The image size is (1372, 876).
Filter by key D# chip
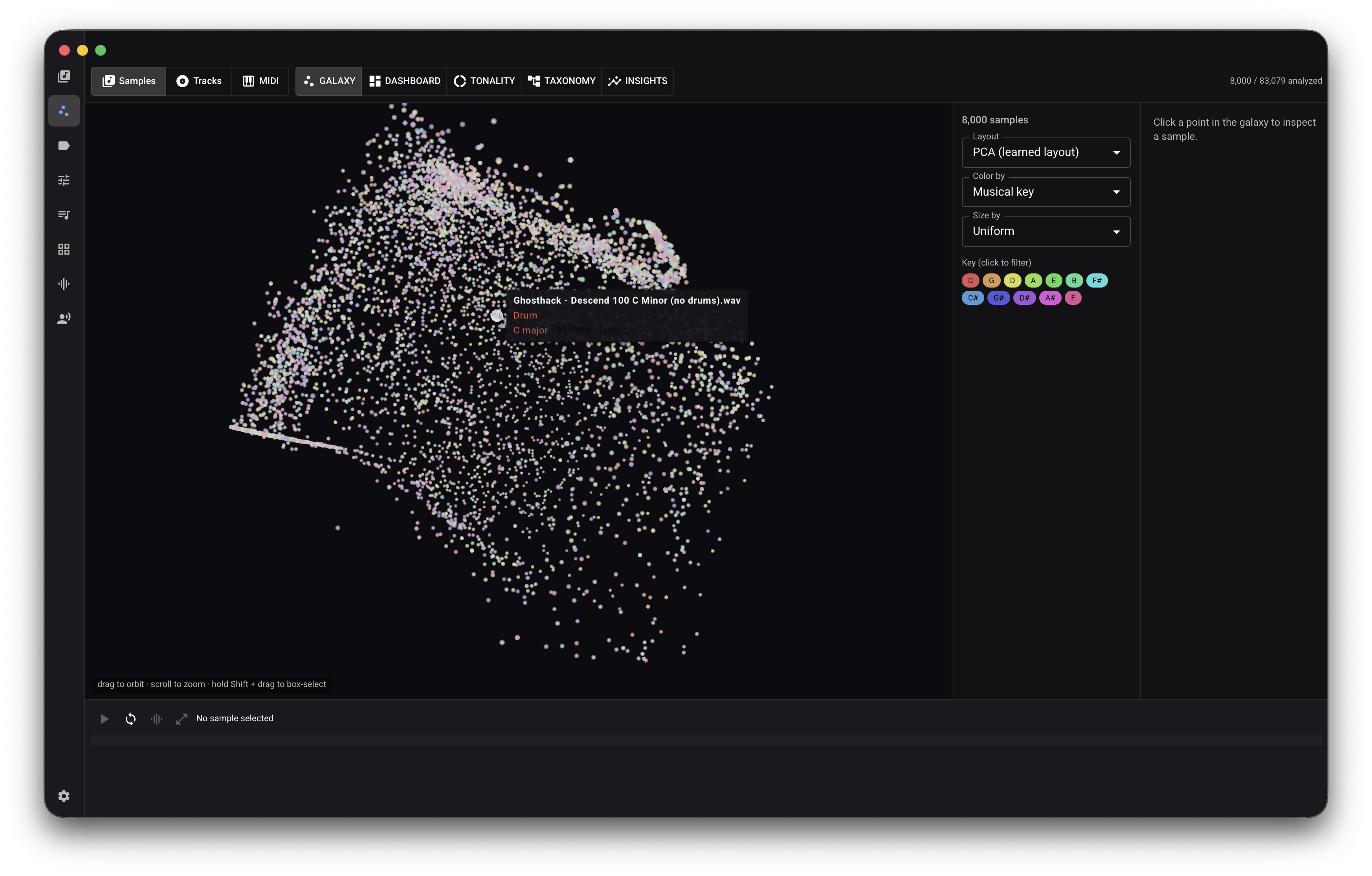pos(1024,298)
